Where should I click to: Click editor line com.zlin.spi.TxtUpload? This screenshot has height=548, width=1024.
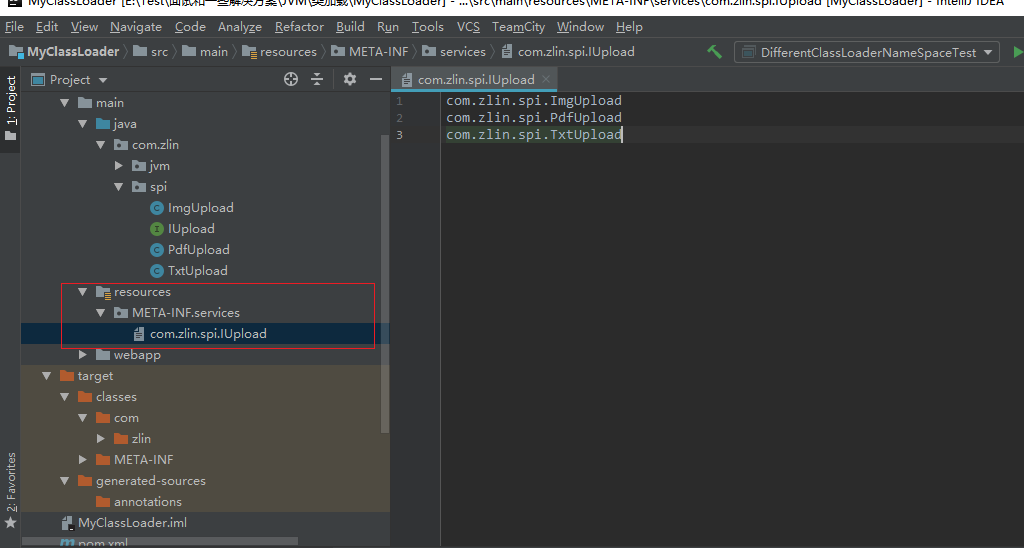pos(534,135)
